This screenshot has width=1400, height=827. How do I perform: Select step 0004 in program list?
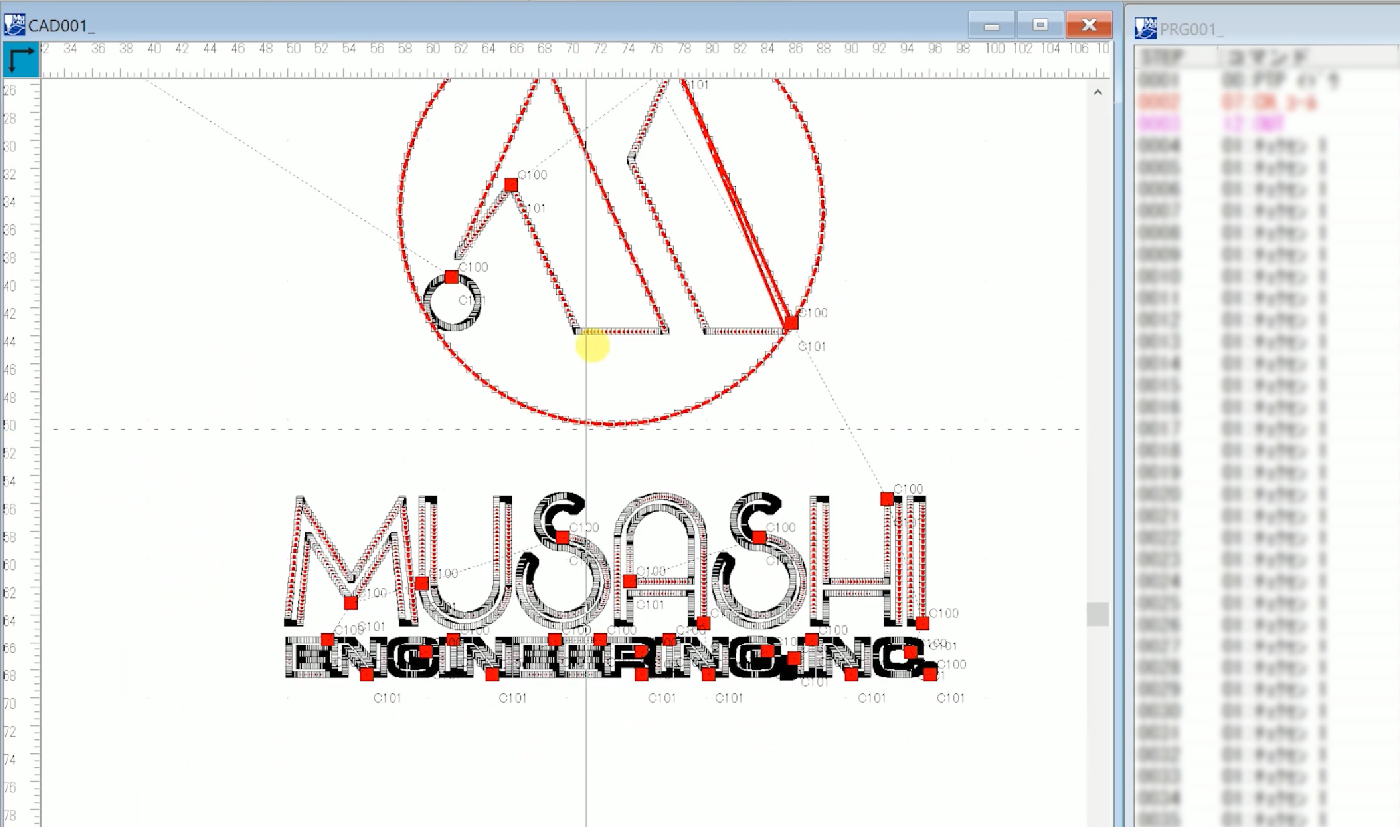pos(1267,145)
